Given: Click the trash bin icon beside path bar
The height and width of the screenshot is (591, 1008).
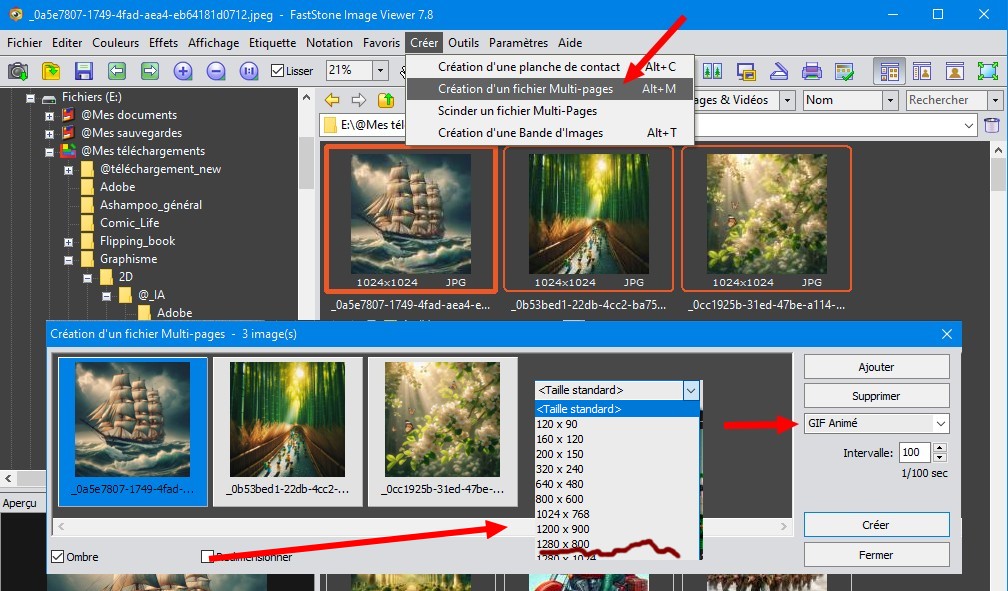Looking at the screenshot, I should point(992,125).
